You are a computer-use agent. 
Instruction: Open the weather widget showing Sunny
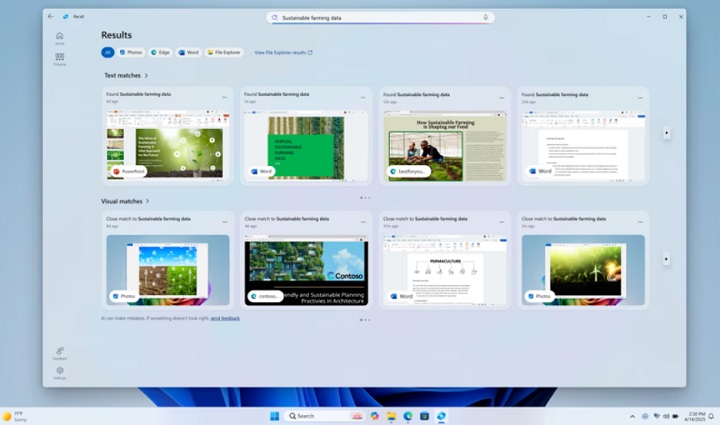click(15, 416)
